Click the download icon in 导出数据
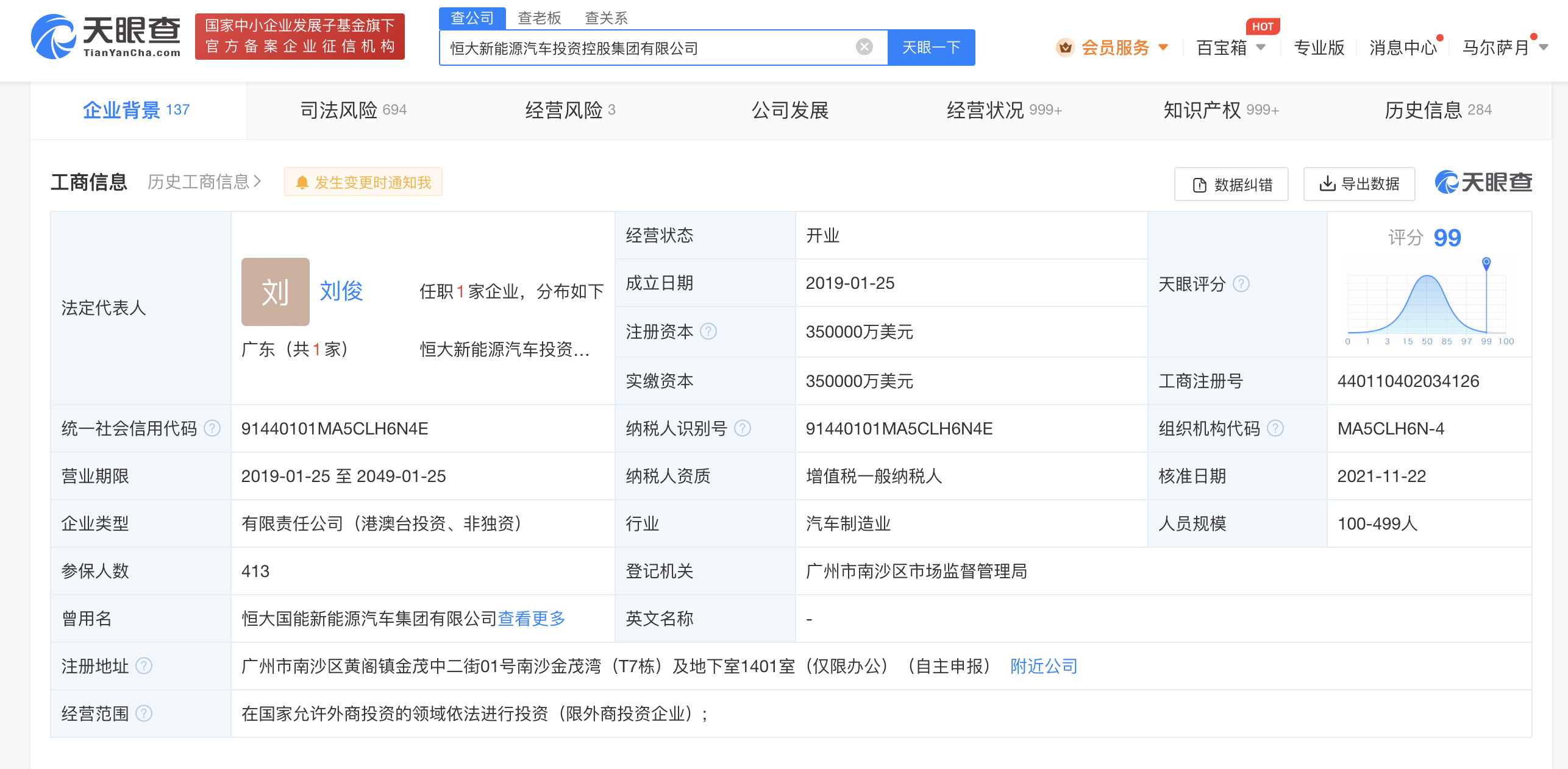1568x769 pixels. [1327, 183]
